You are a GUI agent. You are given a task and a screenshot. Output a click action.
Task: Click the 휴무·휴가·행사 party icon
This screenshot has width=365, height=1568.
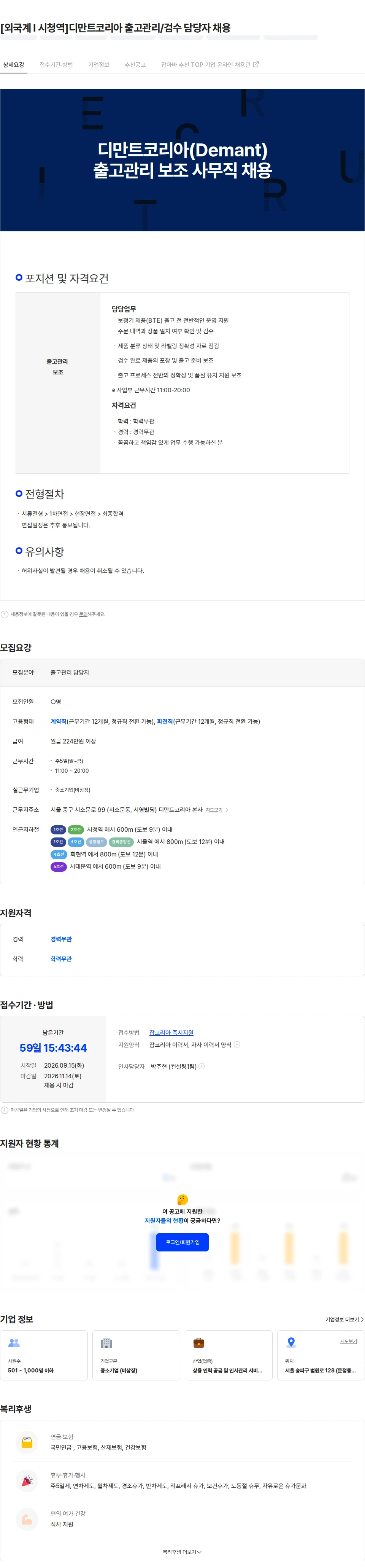coord(27,1481)
